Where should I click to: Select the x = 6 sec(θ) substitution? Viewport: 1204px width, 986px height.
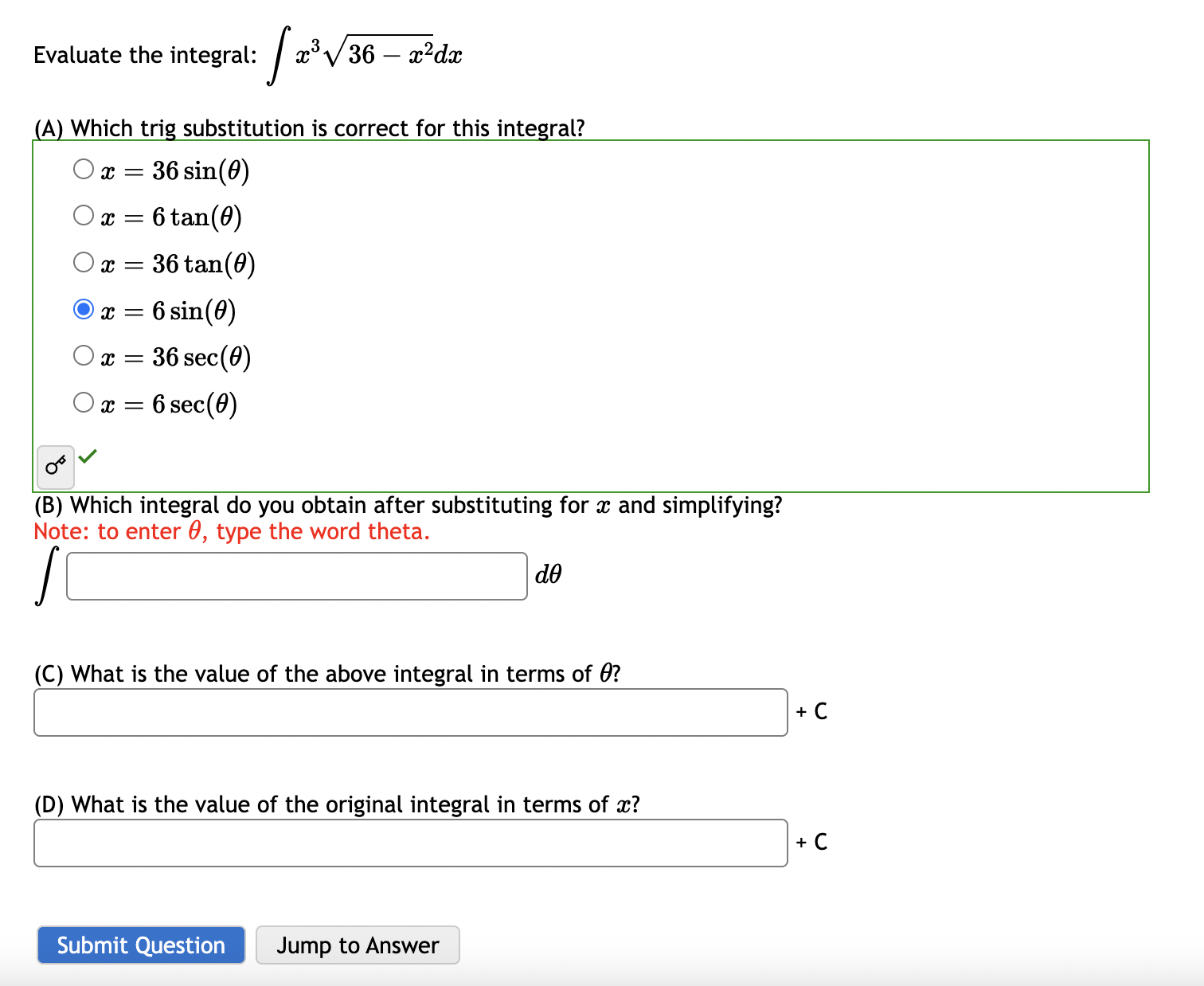[x=83, y=401]
